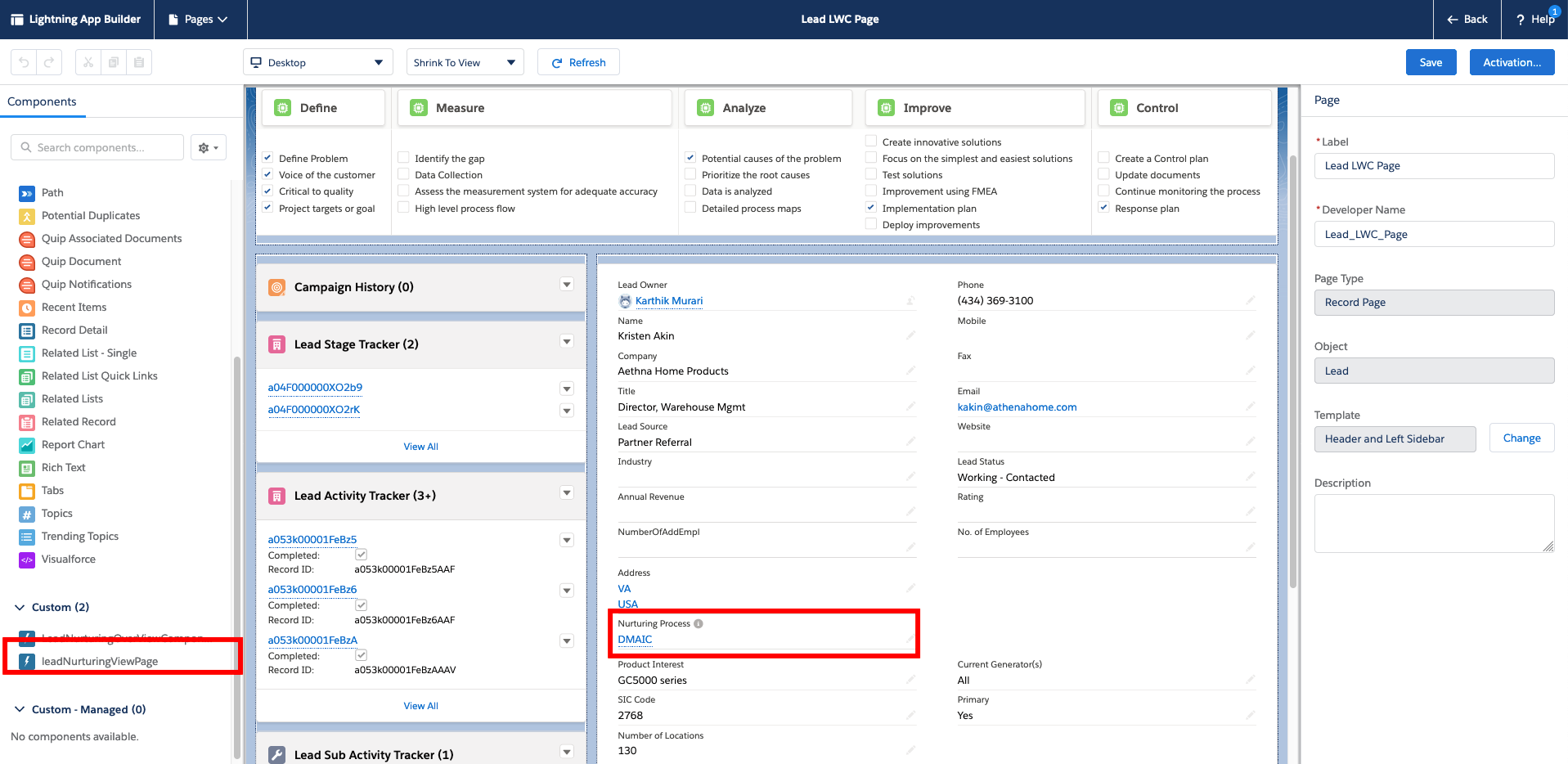The width and height of the screenshot is (1568, 764).
Task: Click the Search components field
Action: coord(97,147)
